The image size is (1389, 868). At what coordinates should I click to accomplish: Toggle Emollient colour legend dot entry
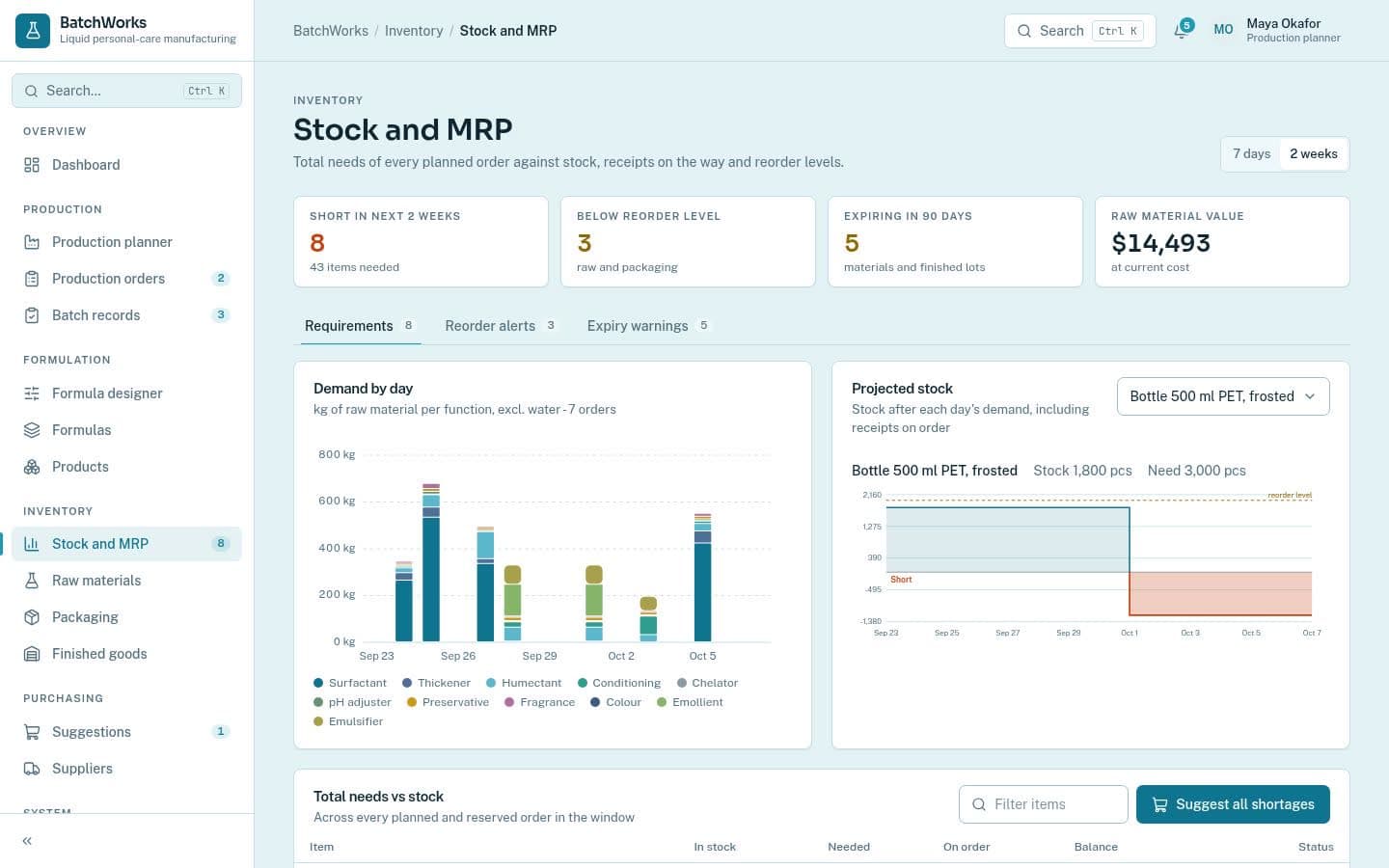tap(690, 702)
